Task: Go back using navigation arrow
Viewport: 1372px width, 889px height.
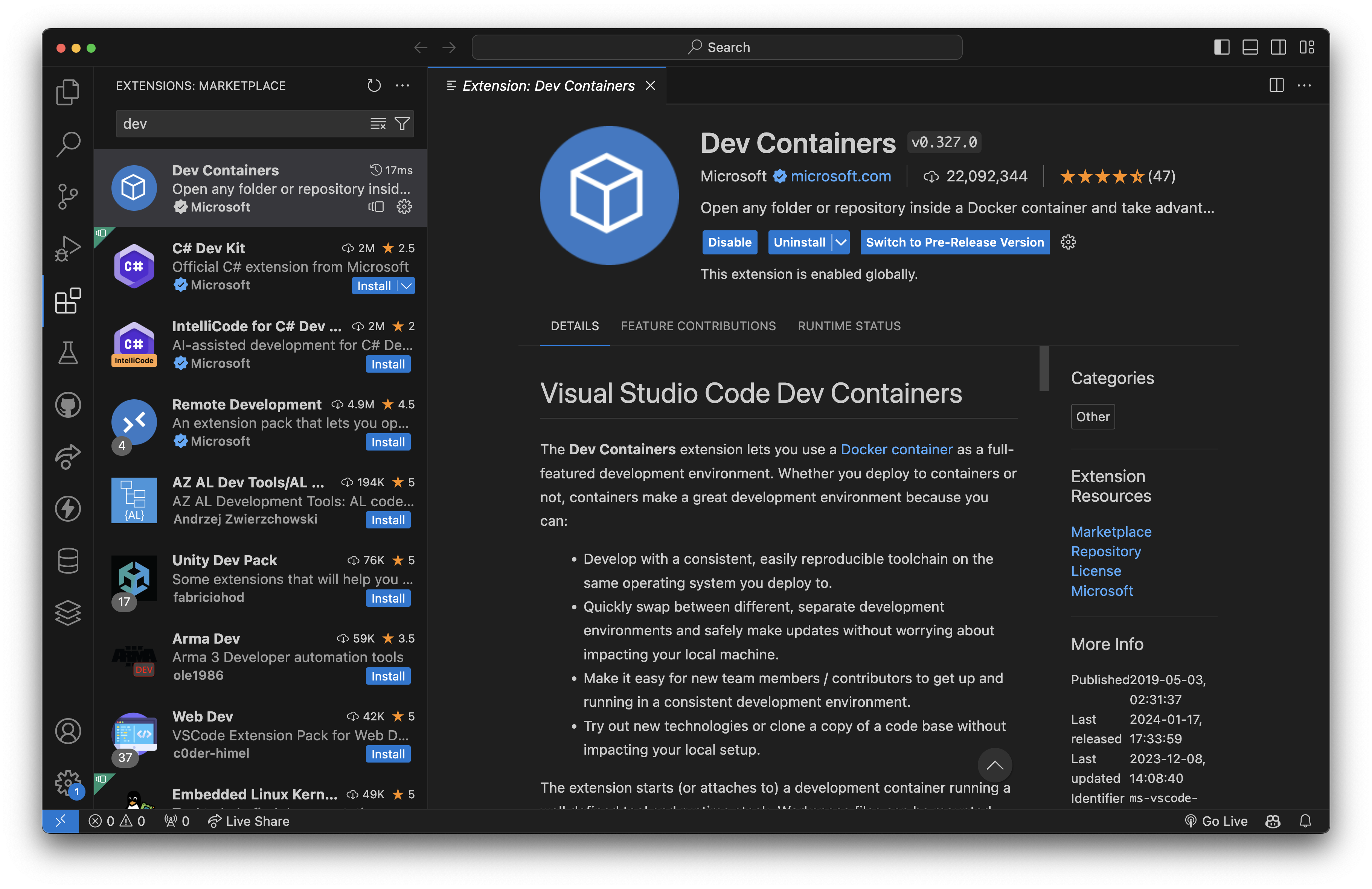Action: coord(421,47)
